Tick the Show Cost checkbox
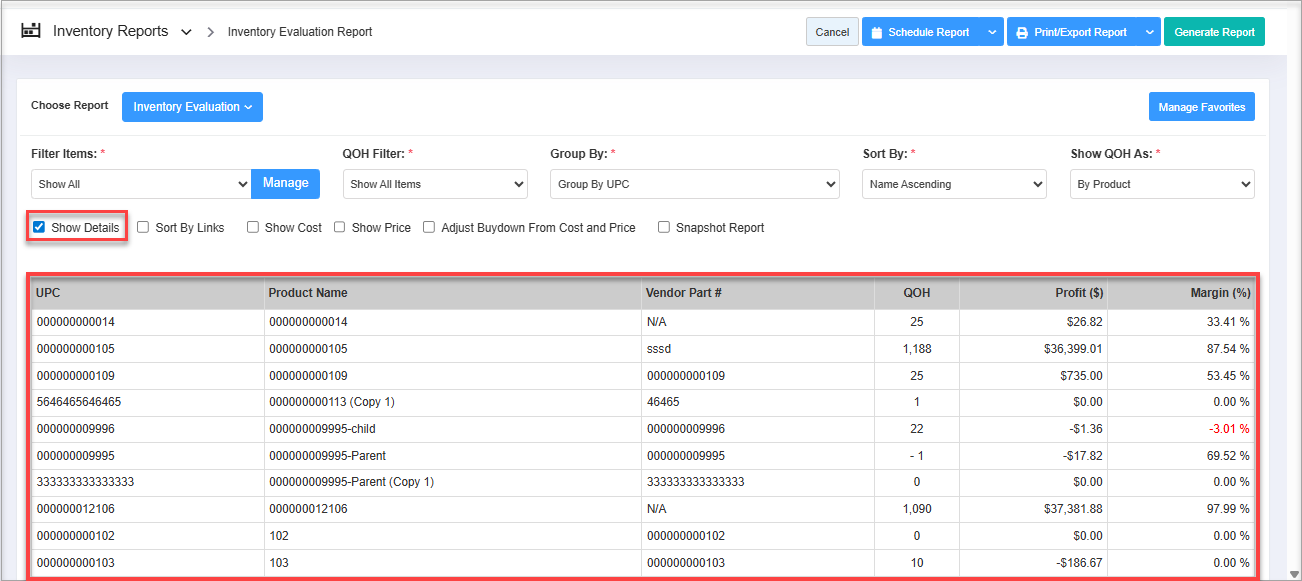 pyautogui.click(x=253, y=228)
